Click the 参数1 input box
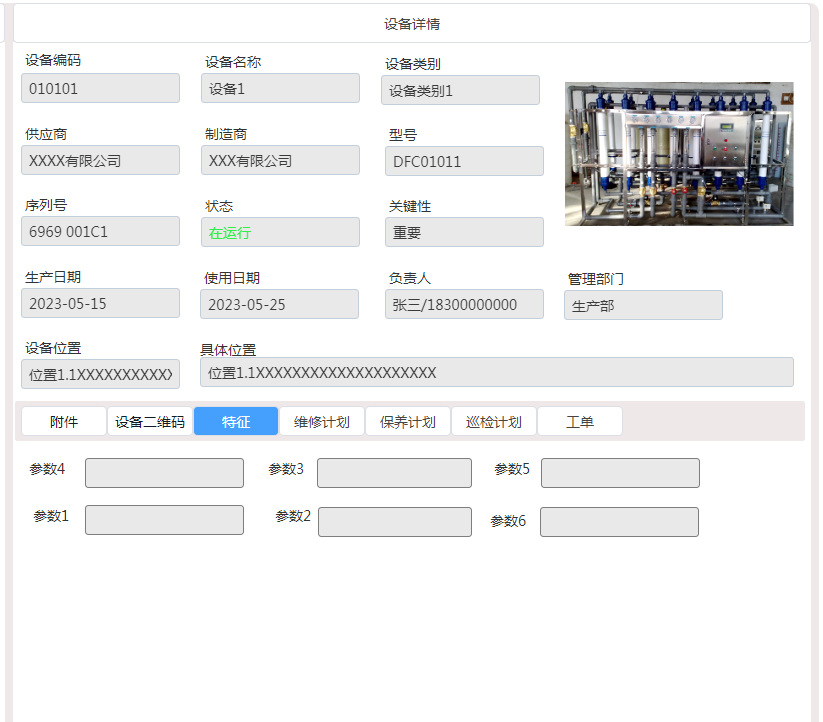 (x=164, y=520)
